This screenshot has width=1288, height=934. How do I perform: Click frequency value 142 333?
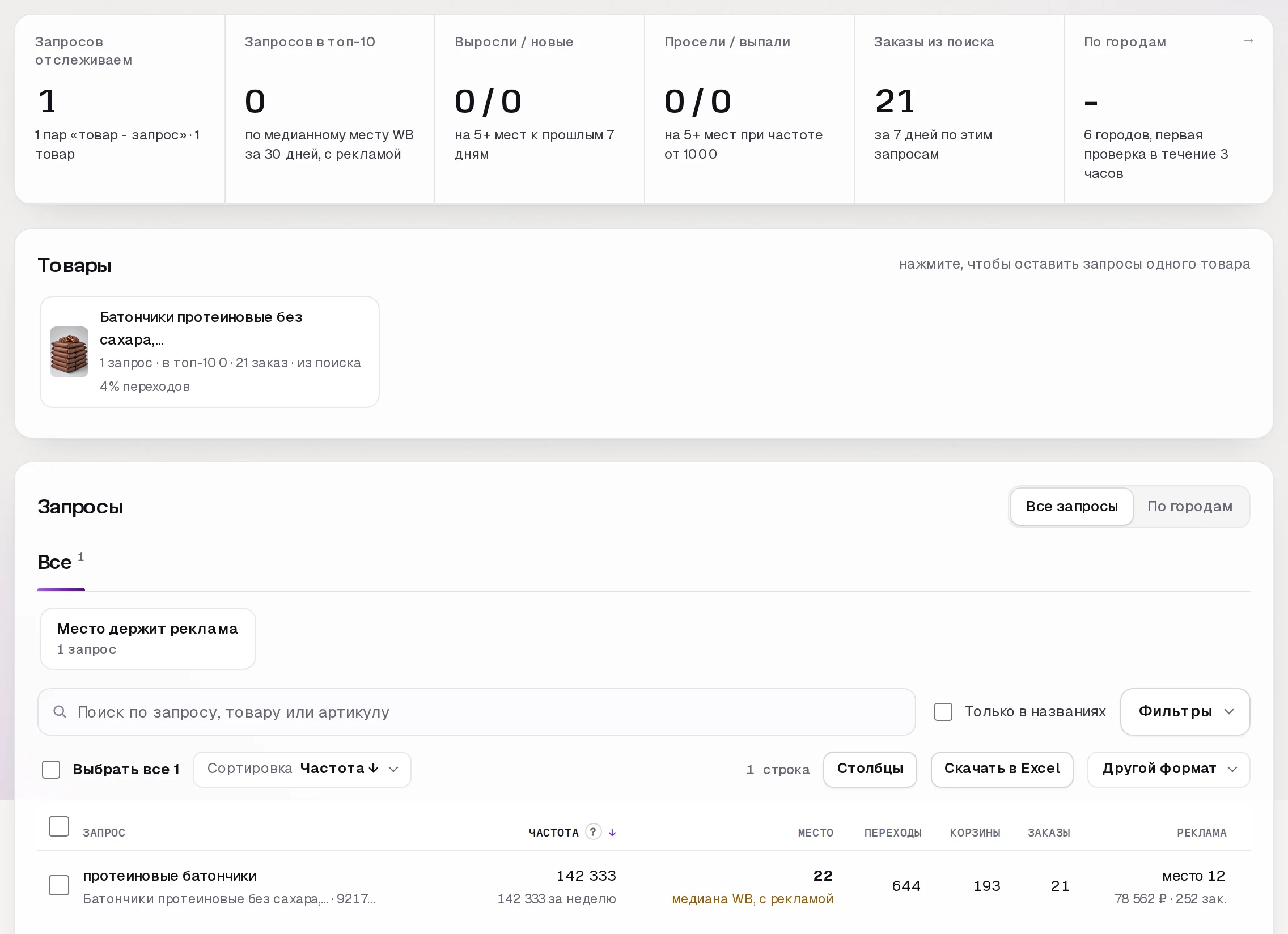[x=586, y=876]
